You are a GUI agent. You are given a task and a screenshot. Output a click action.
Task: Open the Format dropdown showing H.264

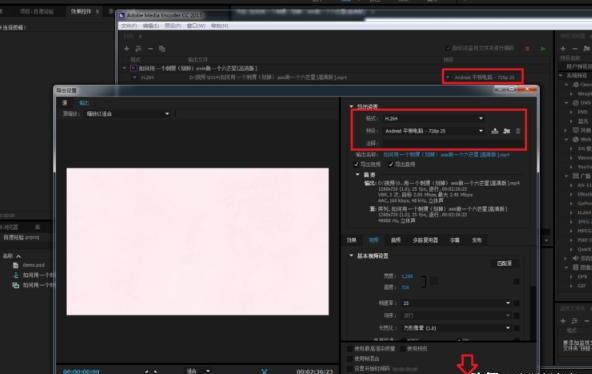click(433, 119)
